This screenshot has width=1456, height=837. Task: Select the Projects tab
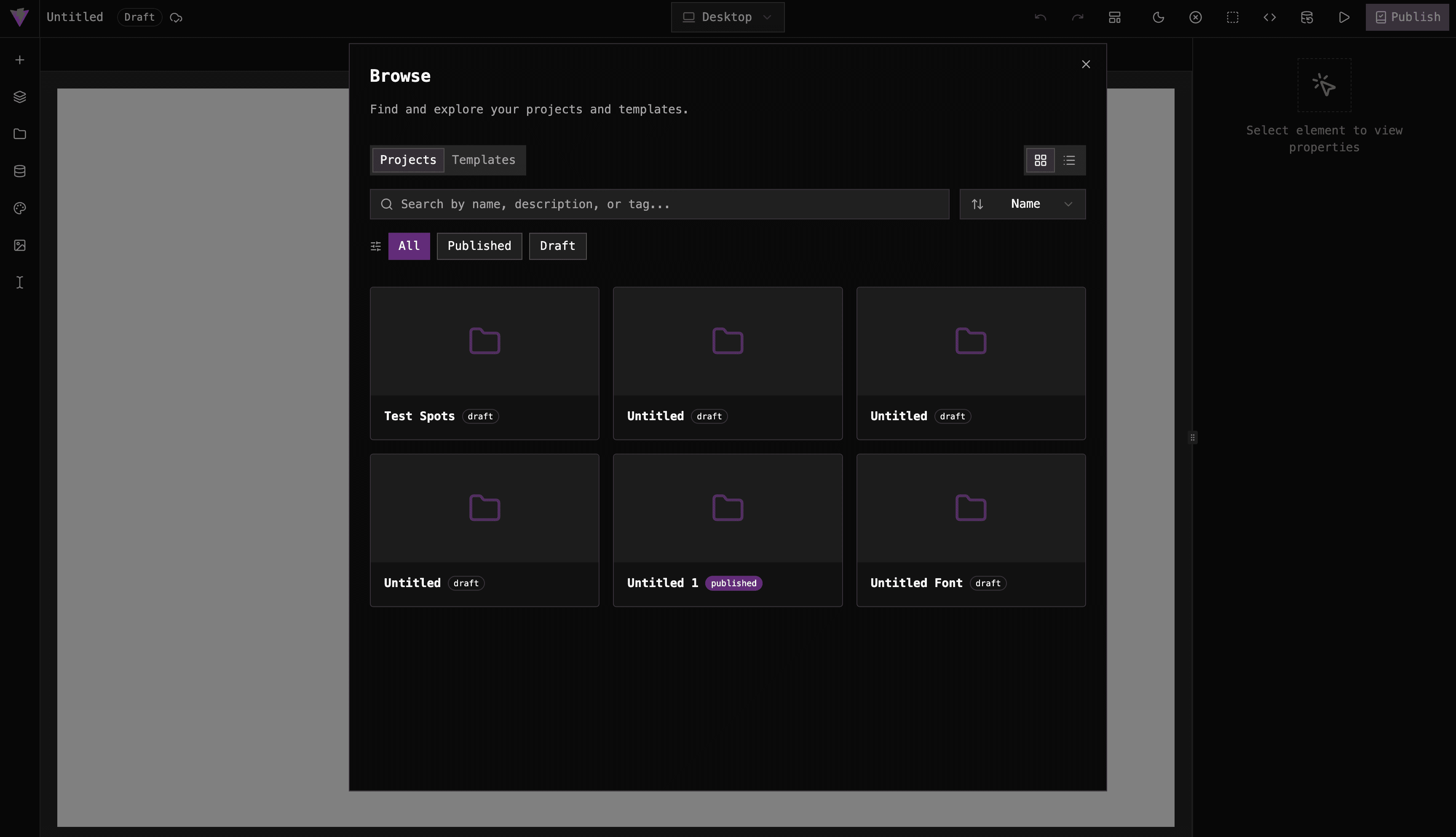point(407,160)
